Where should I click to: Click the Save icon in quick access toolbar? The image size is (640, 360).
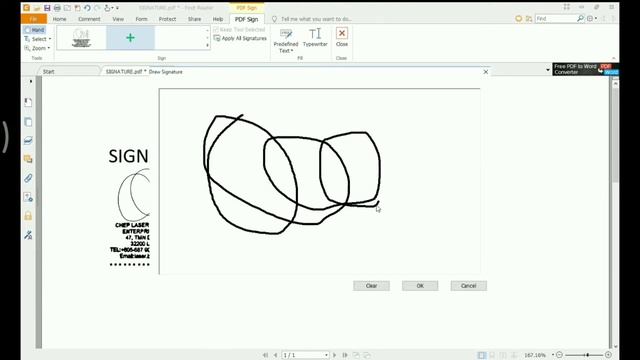click(x=47, y=8)
